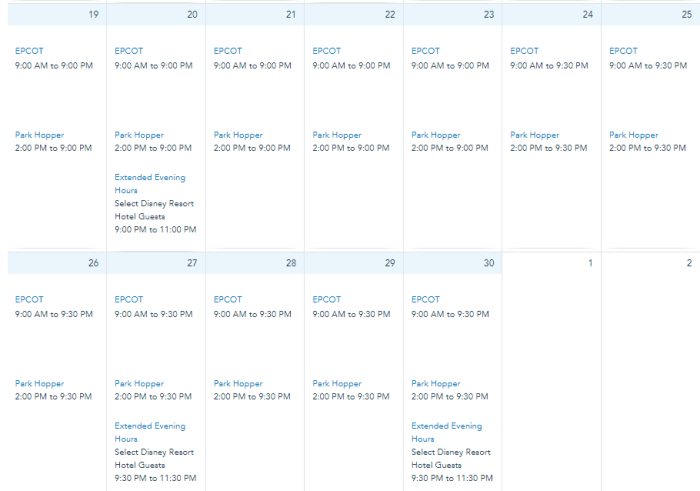This screenshot has width=700, height=491.
Task: Select Park Hopper on the 28th
Action: (x=238, y=383)
